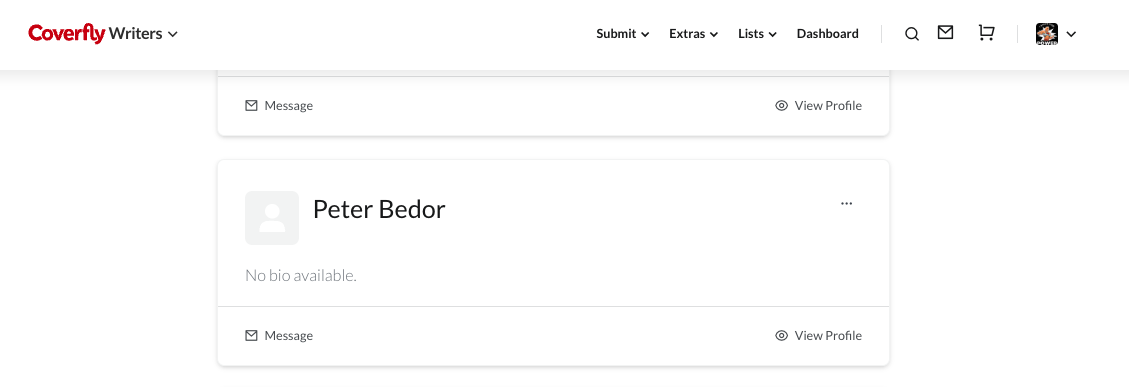Click the Coverfly logo
Viewport: 1129px width, 387px height.
click(x=67, y=33)
